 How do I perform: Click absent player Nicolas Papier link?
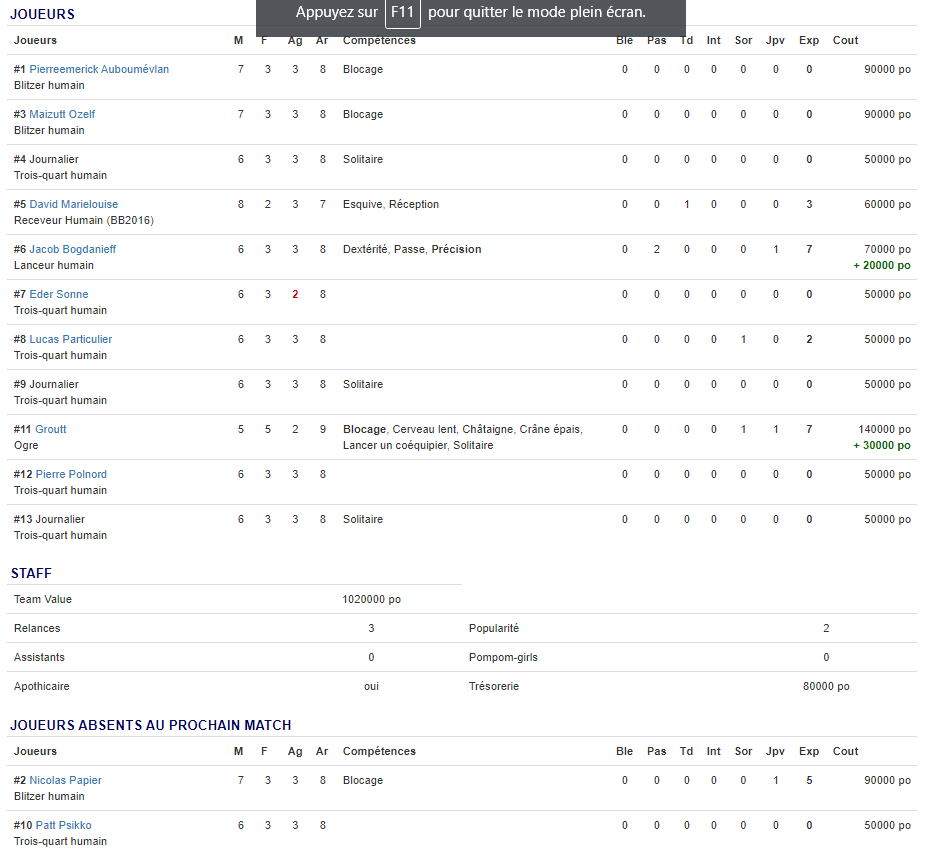click(65, 780)
